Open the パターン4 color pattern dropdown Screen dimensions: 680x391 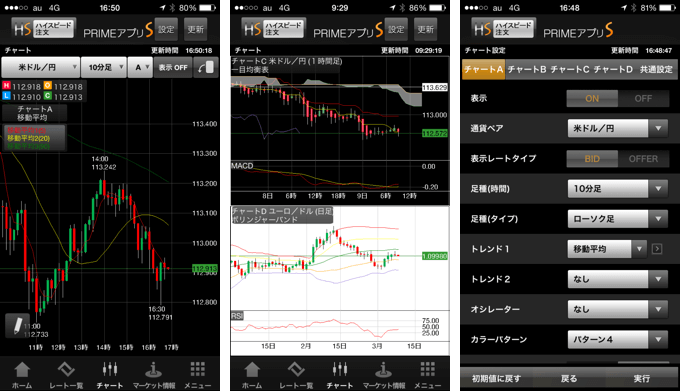(618, 339)
